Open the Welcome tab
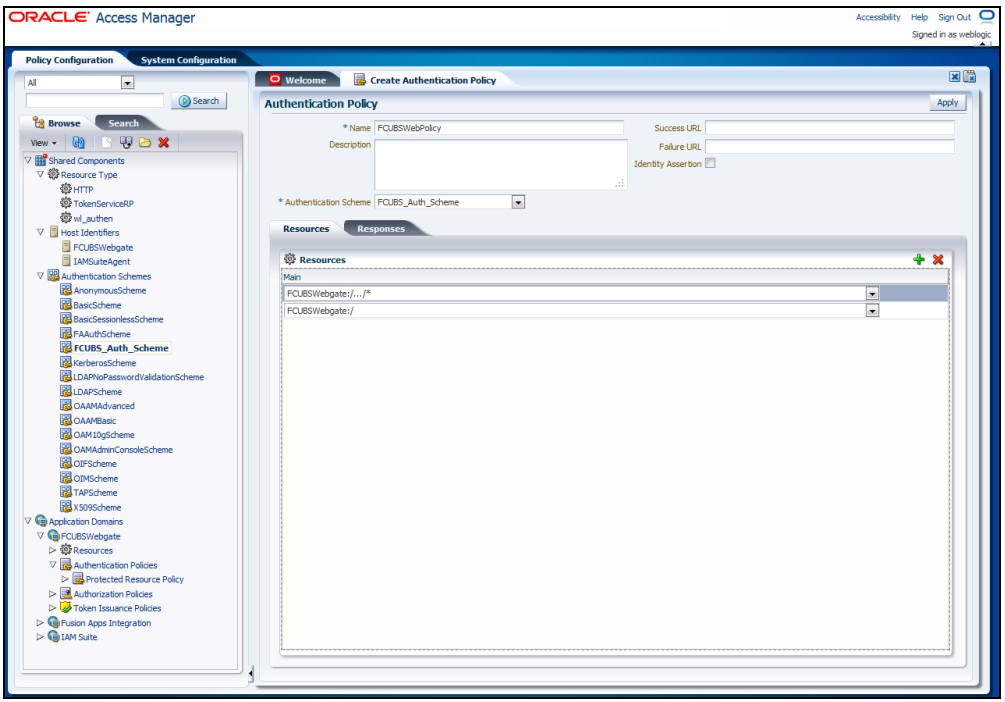The image size is (1005, 702). [x=299, y=80]
